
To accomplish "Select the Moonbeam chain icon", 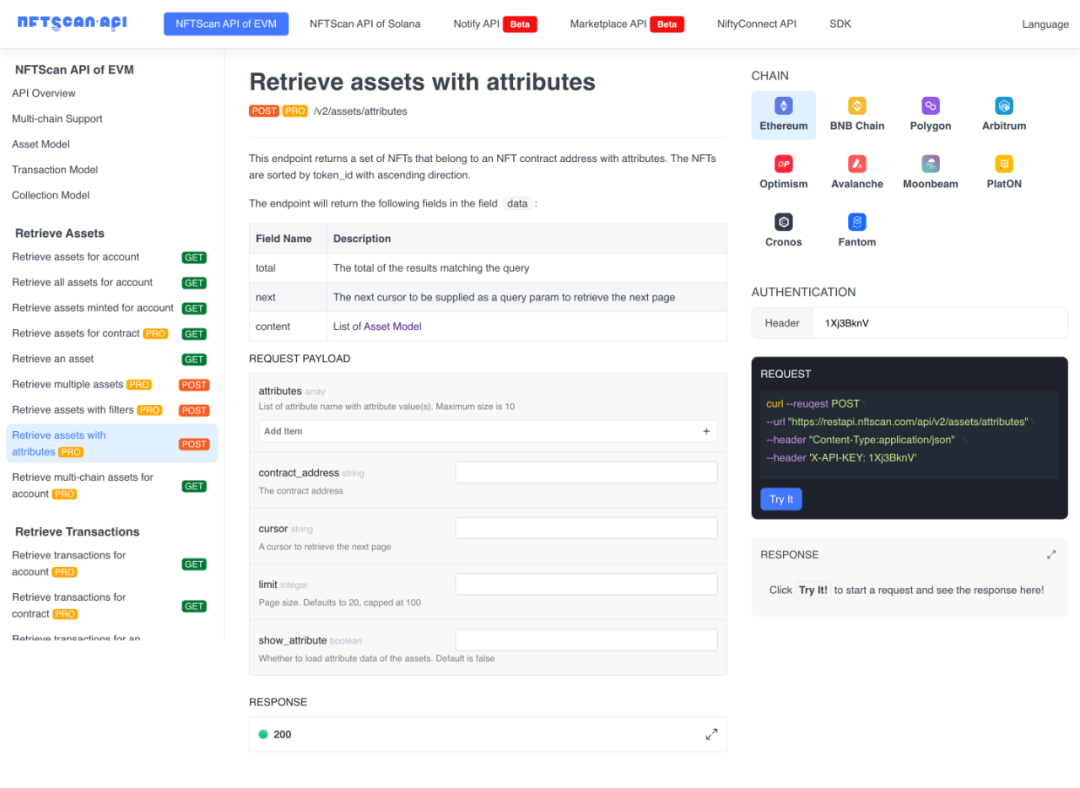I will click(x=930, y=164).
